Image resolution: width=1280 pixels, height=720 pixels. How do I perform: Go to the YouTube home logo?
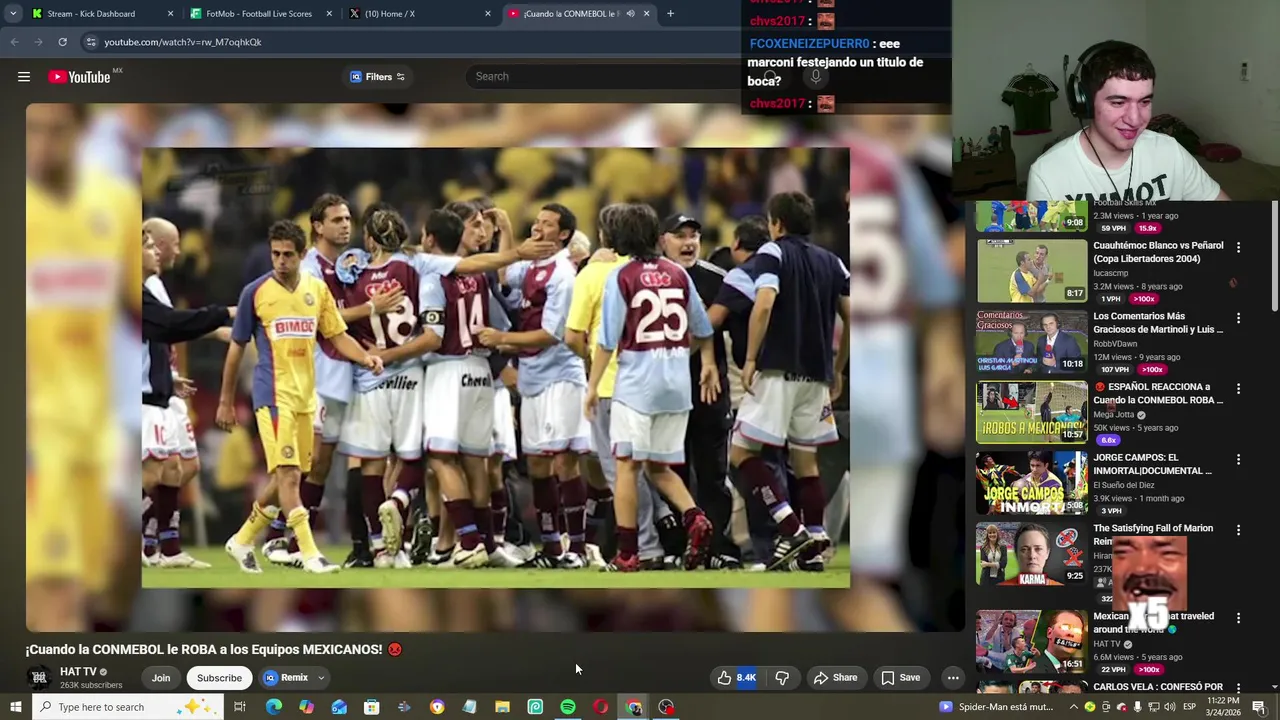[79, 77]
